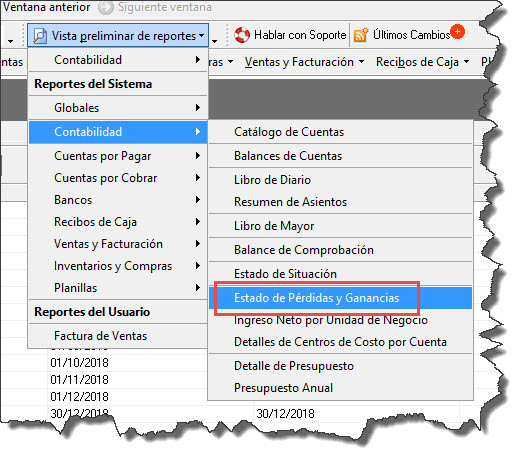Expand the Bancos reports submenu

118,200
